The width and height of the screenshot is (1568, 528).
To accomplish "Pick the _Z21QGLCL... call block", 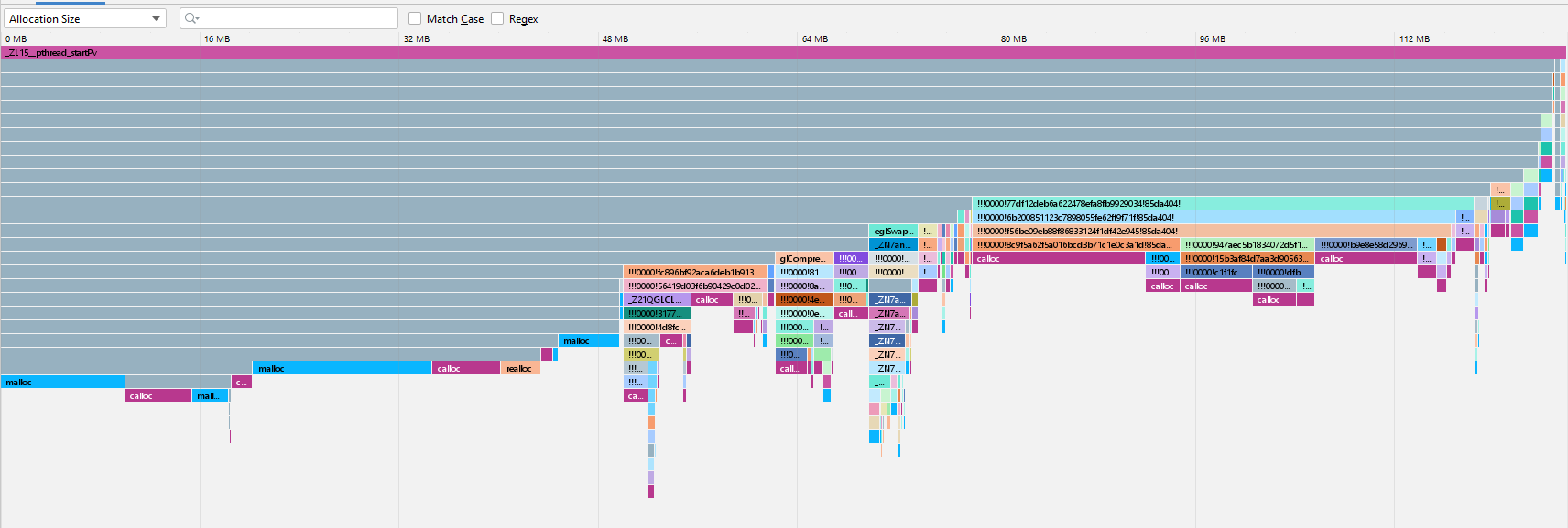I will coord(657,300).
